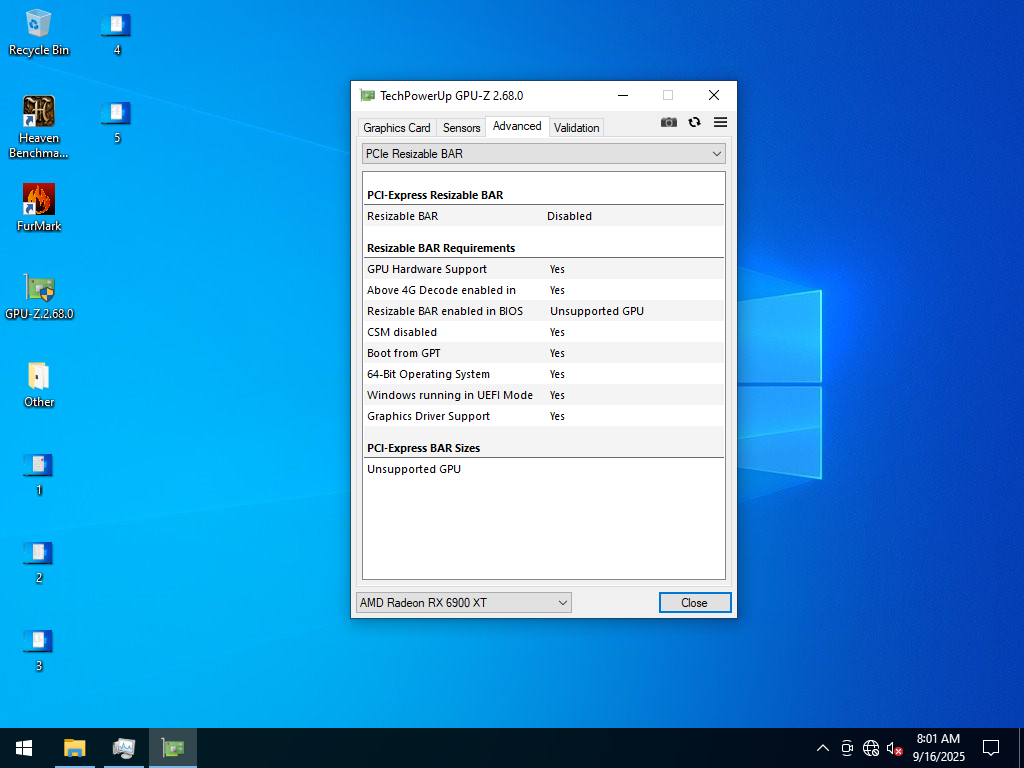Click the PCI-Express BAR Sizes heading
The width and height of the screenshot is (1024, 768).
click(x=423, y=448)
